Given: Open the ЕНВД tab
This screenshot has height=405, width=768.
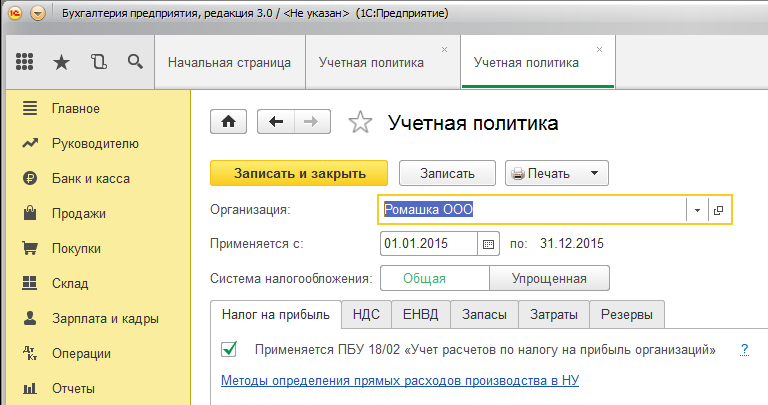Looking at the screenshot, I should pyautogui.click(x=421, y=314).
